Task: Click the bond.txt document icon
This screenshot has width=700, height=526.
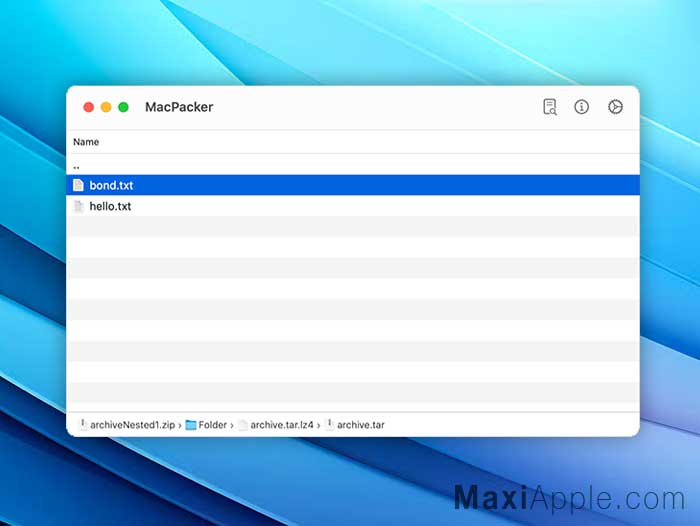Action: pos(78,185)
